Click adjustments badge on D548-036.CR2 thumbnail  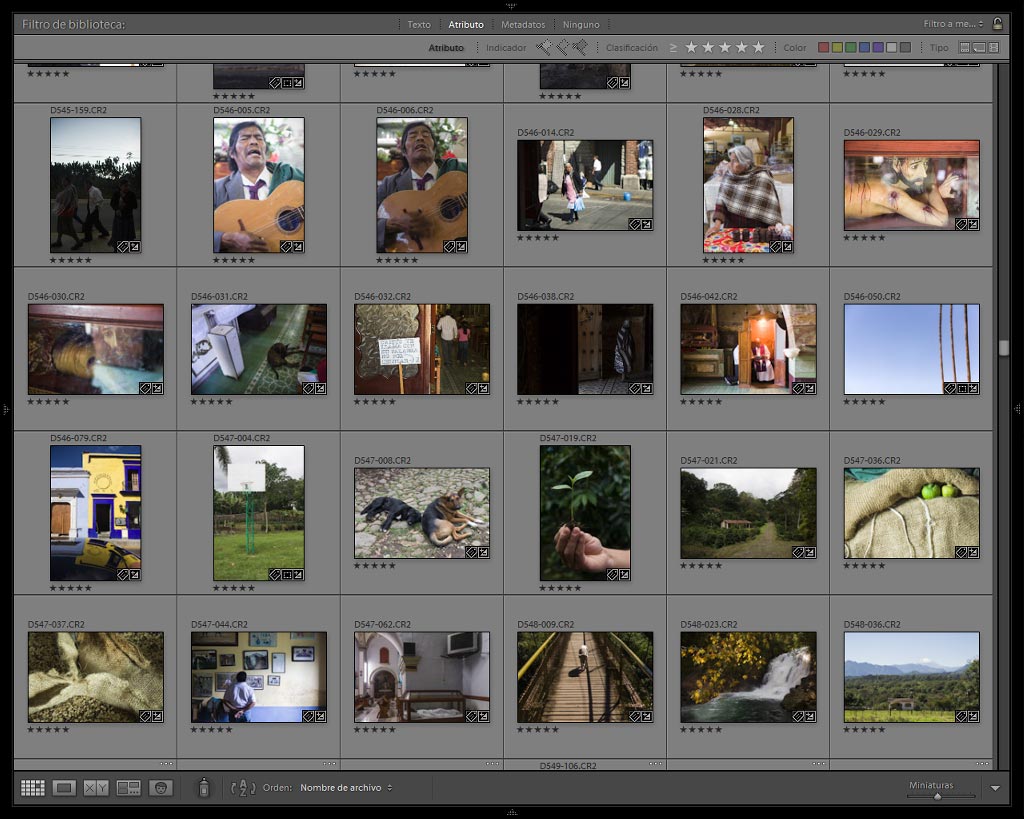pyautogui.click(x=973, y=716)
